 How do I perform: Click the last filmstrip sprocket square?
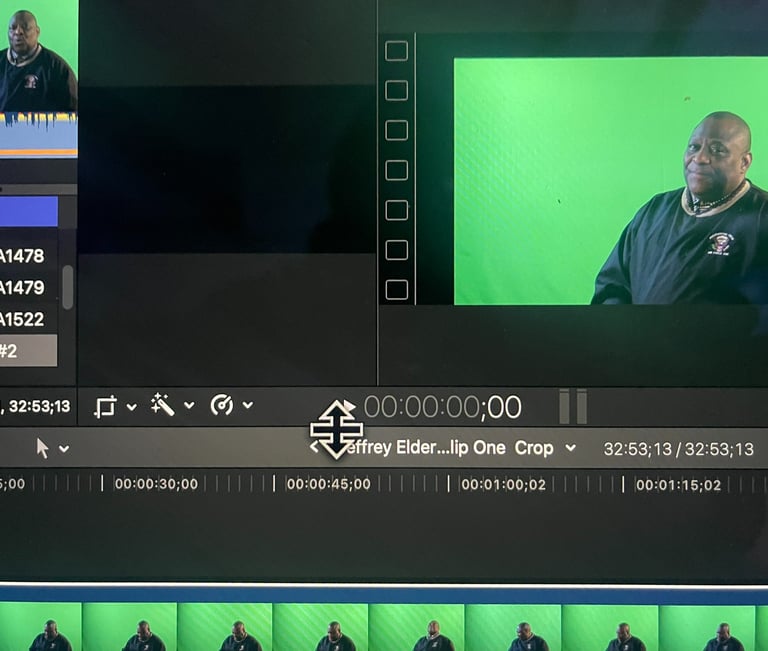pos(396,289)
